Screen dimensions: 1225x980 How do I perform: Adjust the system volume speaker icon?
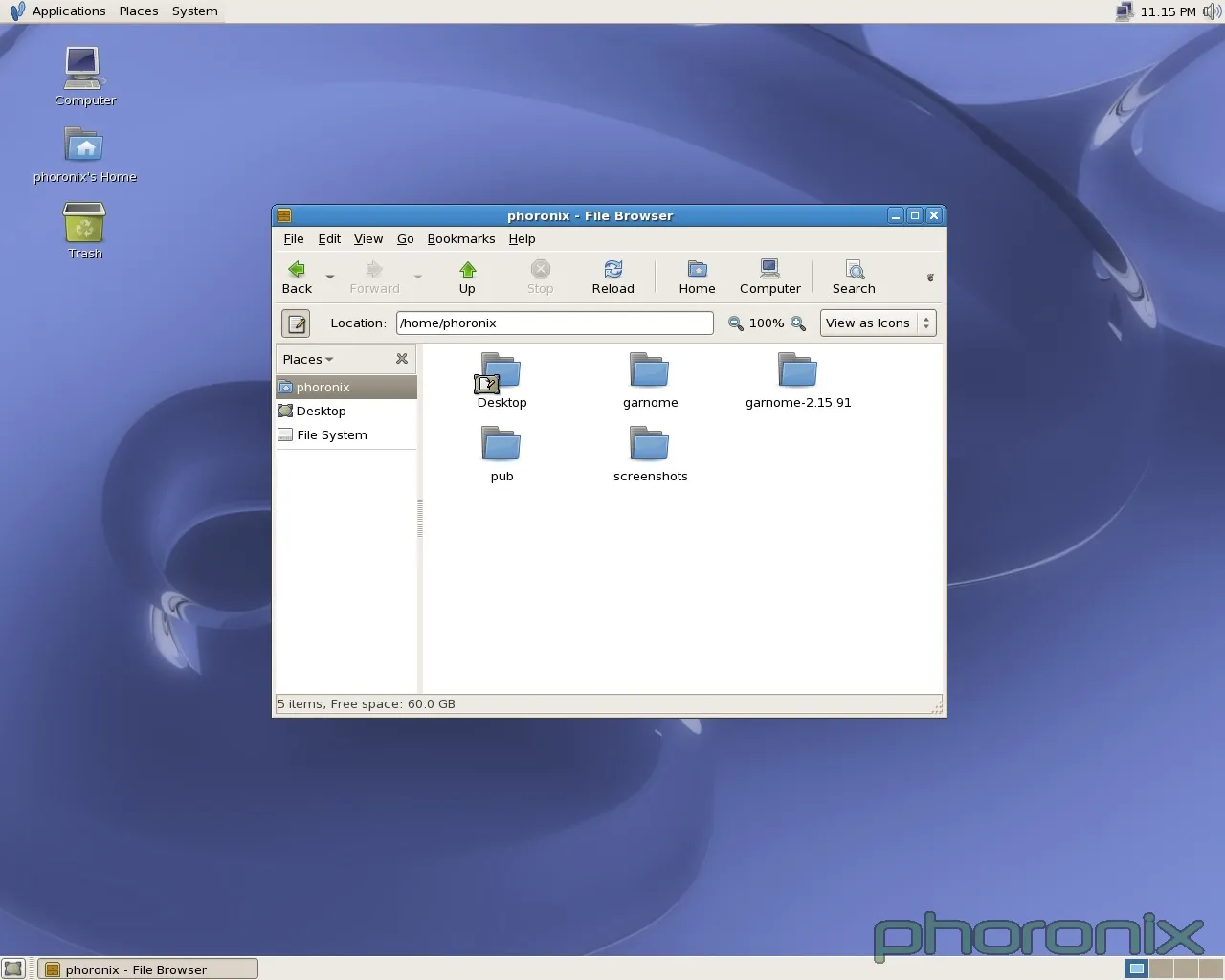tap(1212, 11)
